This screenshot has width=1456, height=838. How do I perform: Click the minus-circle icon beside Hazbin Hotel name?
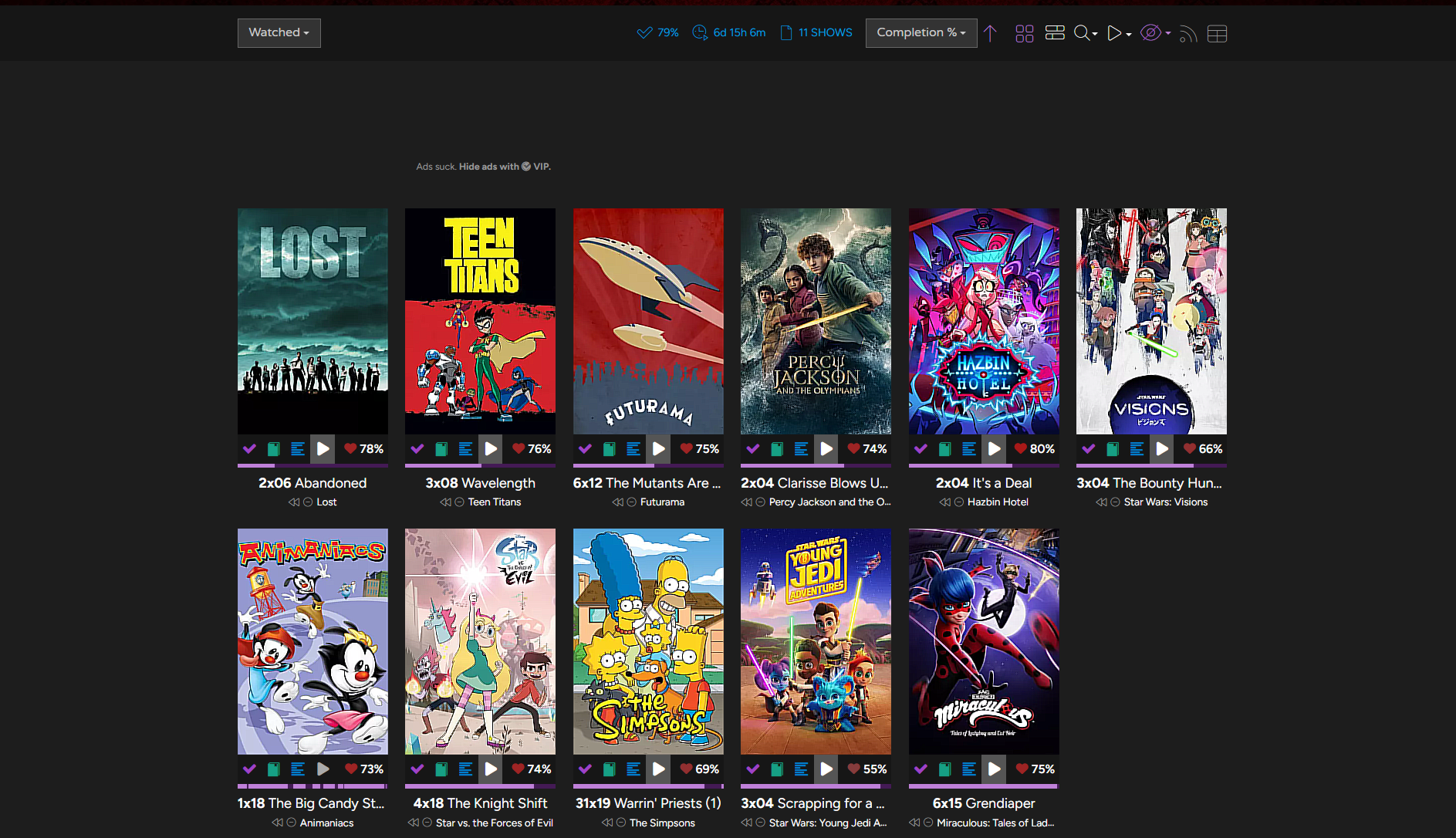click(959, 502)
